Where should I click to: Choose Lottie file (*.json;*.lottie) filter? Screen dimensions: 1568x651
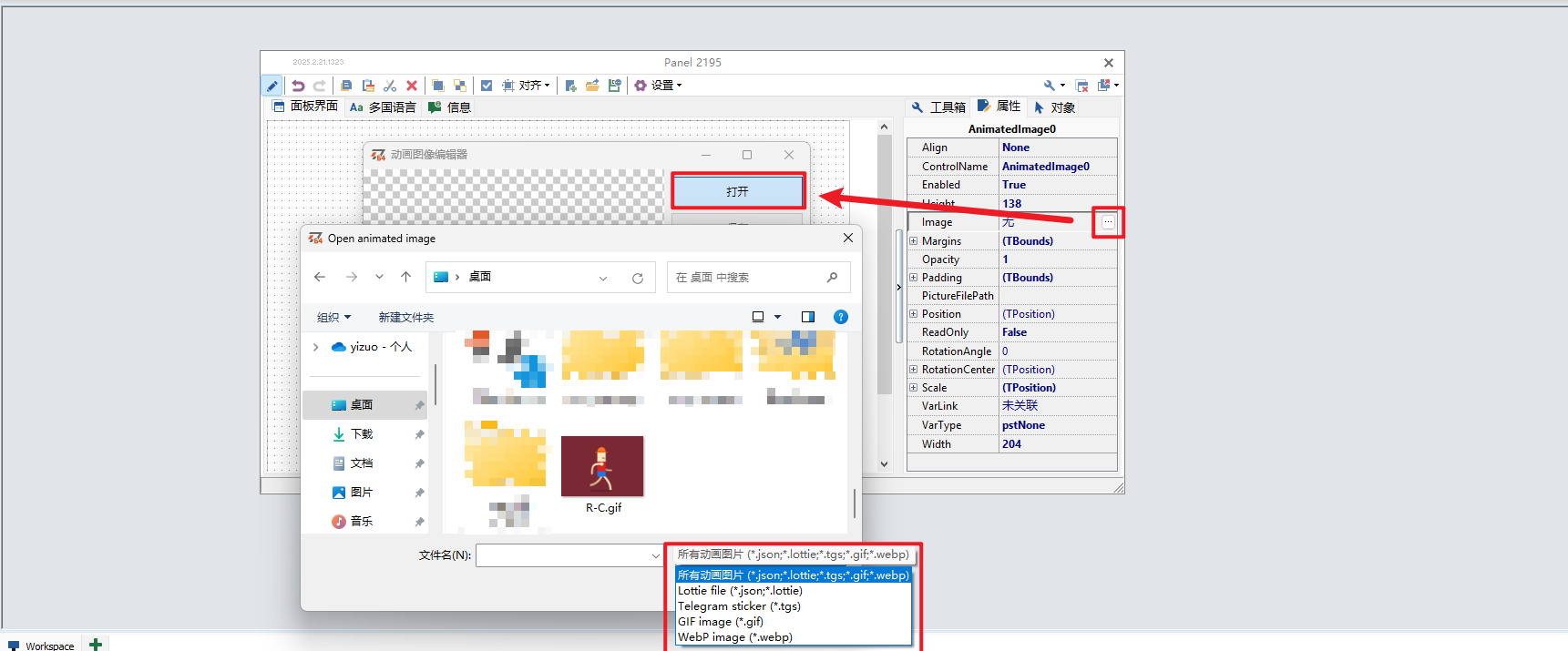click(x=794, y=591)
